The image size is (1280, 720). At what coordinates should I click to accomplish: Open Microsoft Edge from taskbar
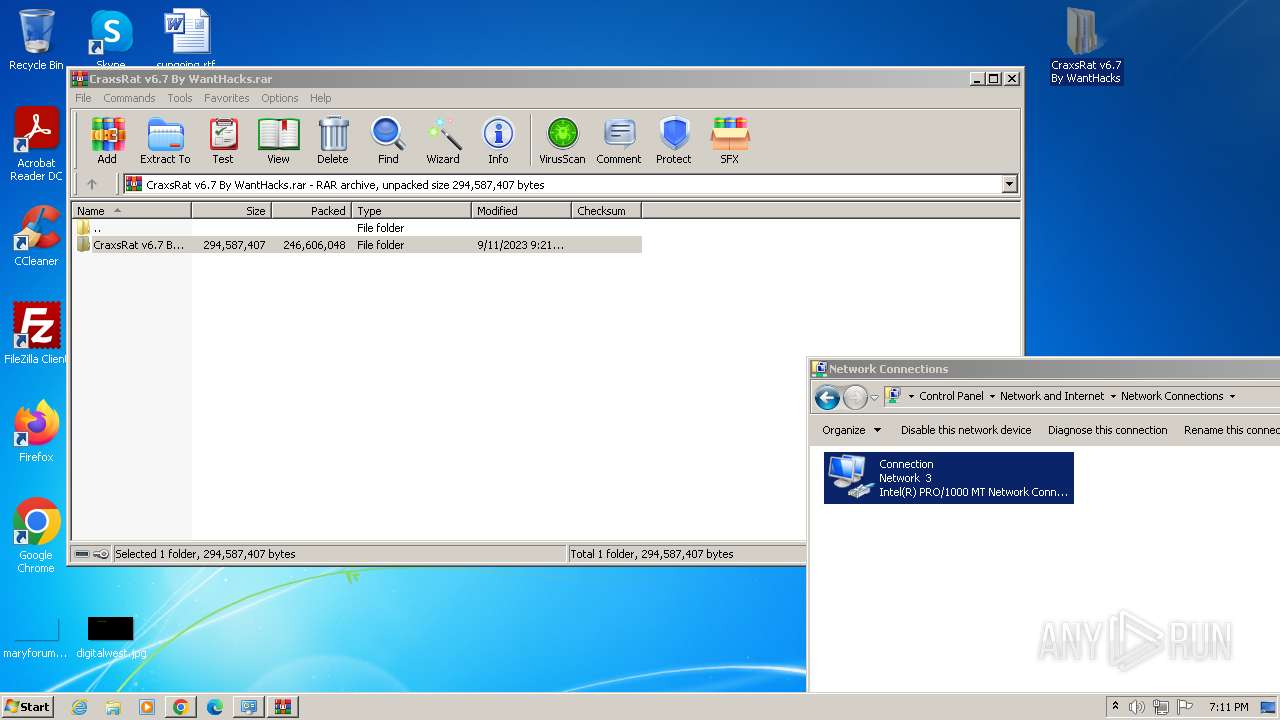click(214, 707)
